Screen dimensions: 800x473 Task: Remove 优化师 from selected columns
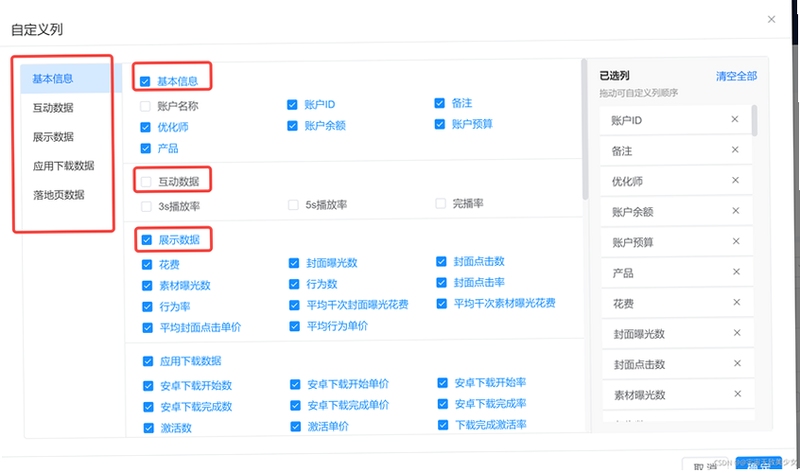[735, 180]
